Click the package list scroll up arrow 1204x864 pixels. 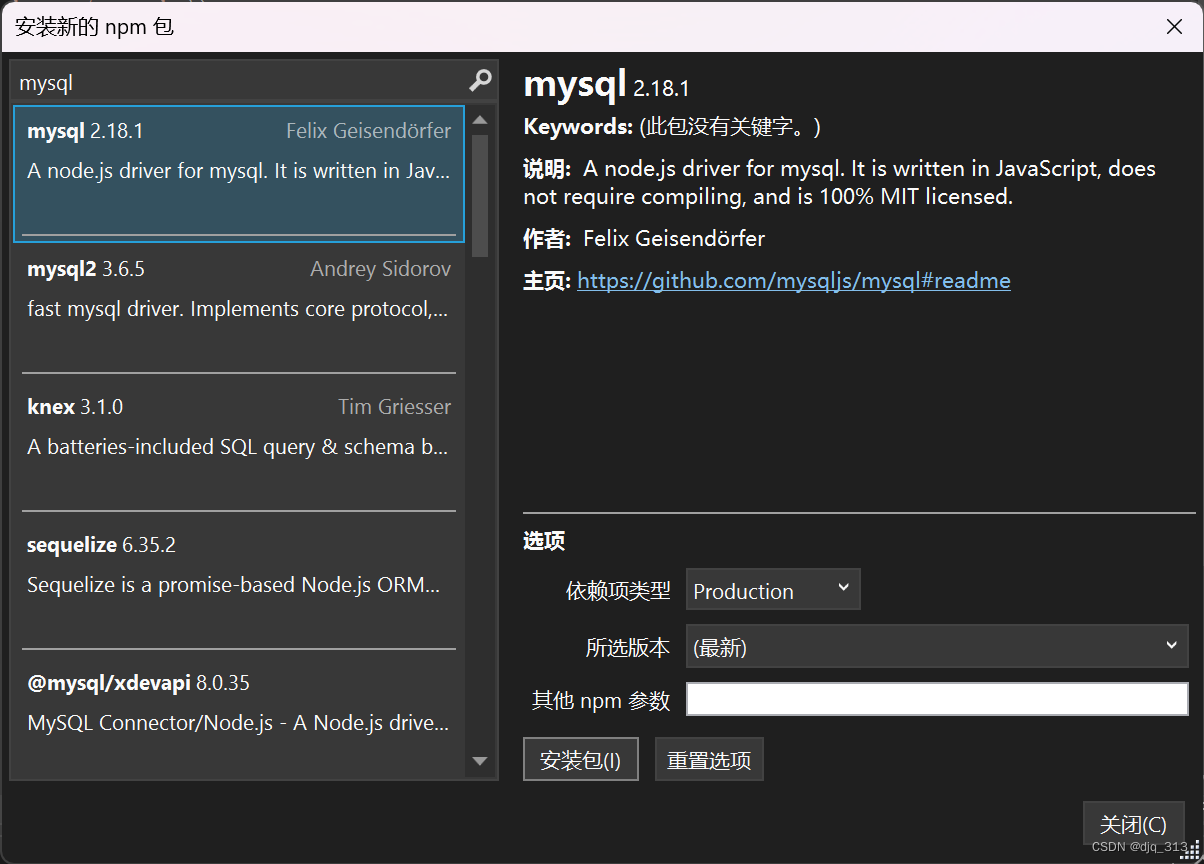pyautogui.click(x=480, y=120)
